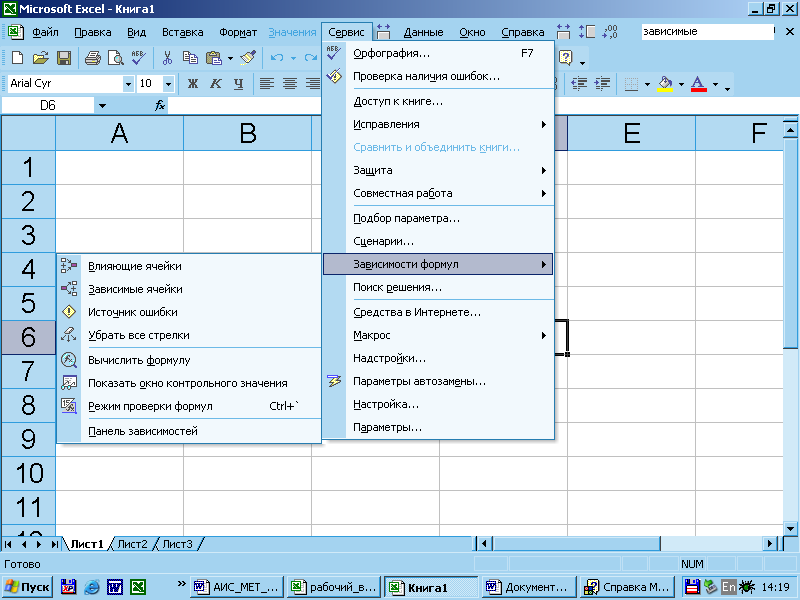The width and height of the screenshot is (800, 600).
Task: Expand the Макрос submenu
Action: coord(438,335)
